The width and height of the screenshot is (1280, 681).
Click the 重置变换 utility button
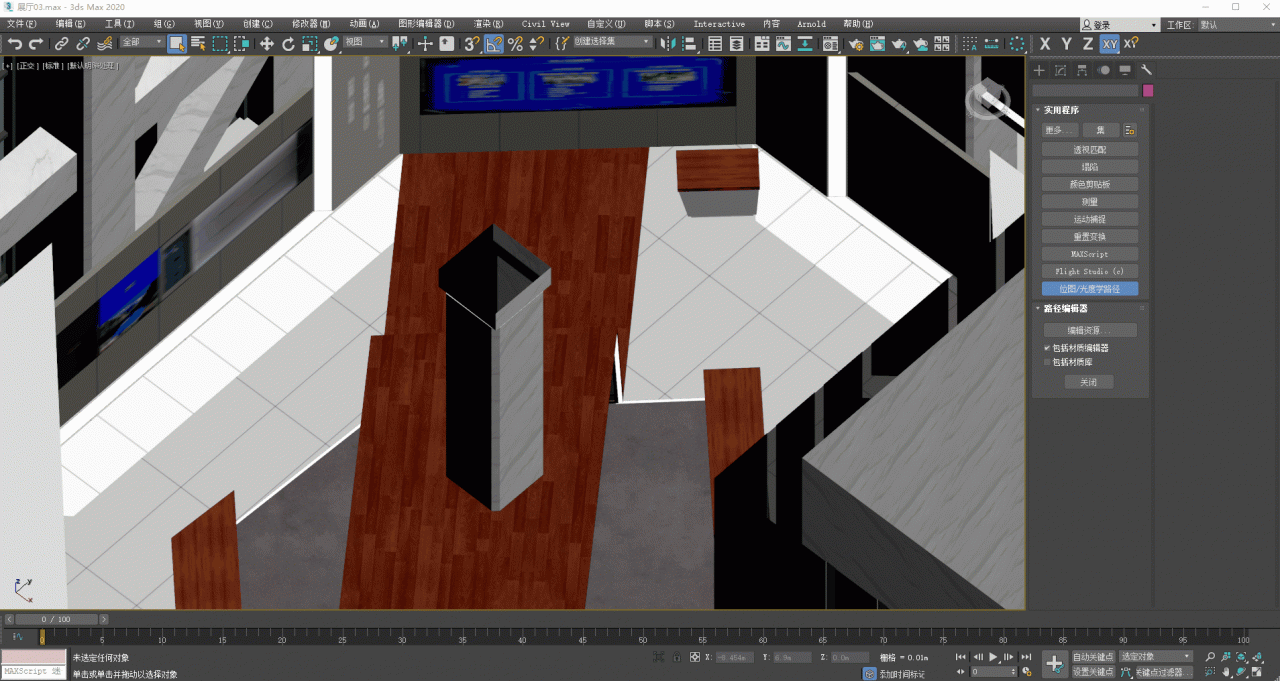coord(1089,237)
